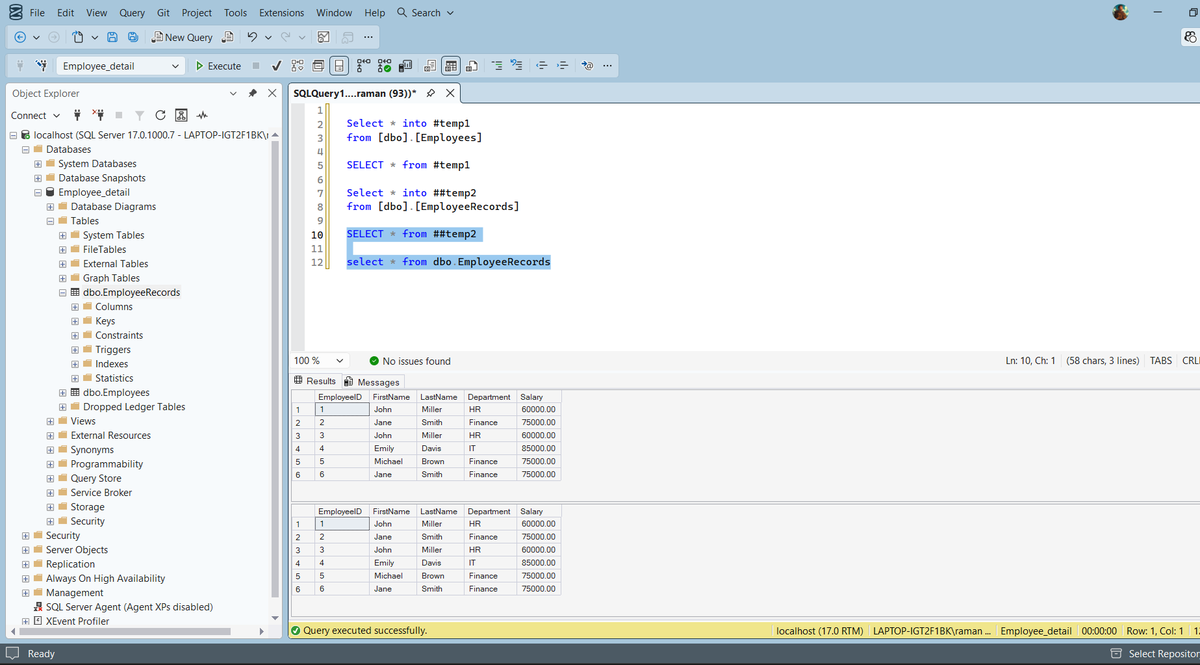Expand the Columns folder
The image size is (1200, 665).
(x=75, y=307)
